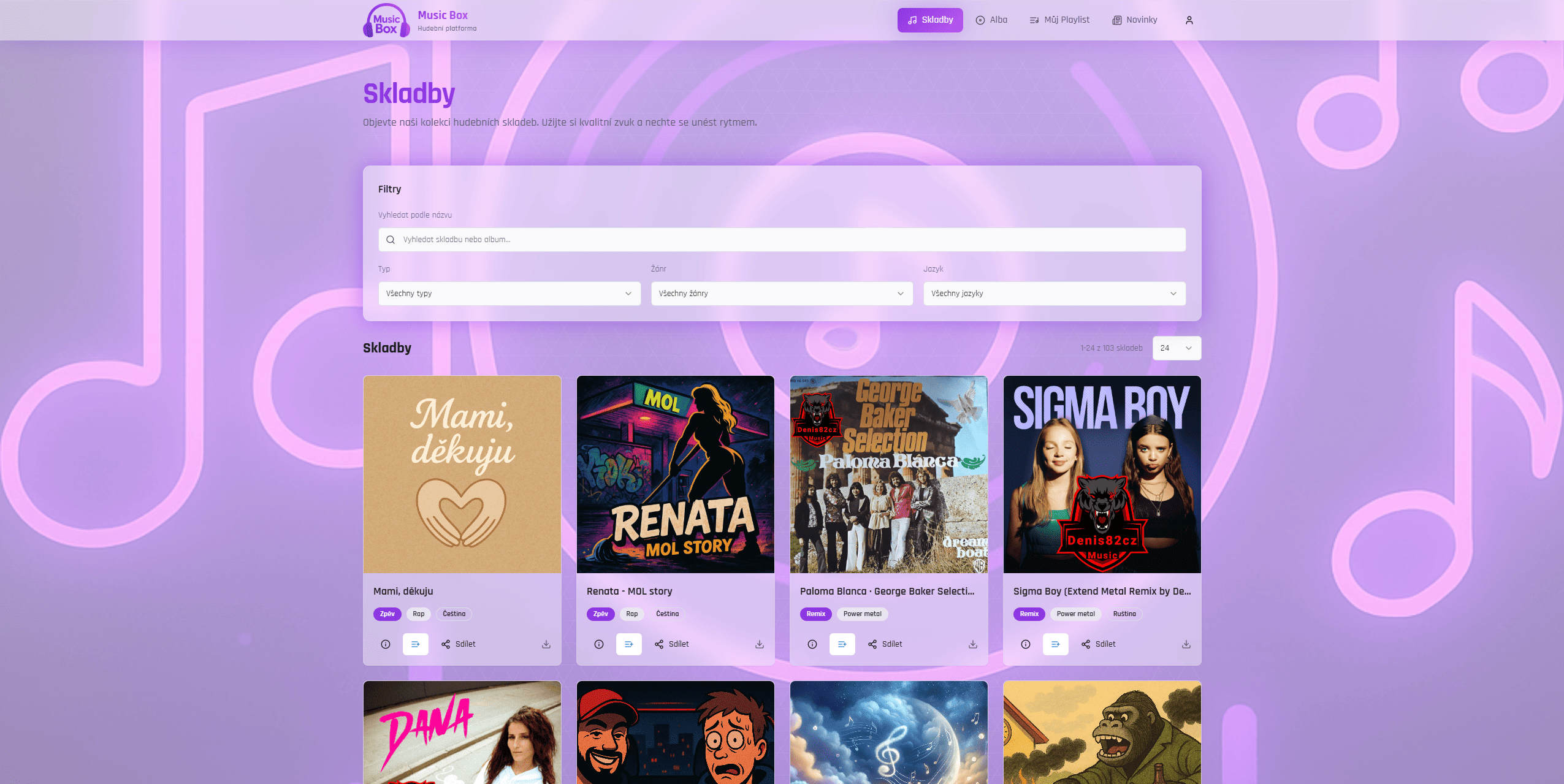This screenshot has width=1564, height=784.
Task: Change the per-page count dropdown showing 24
Action: point(1176,348)
